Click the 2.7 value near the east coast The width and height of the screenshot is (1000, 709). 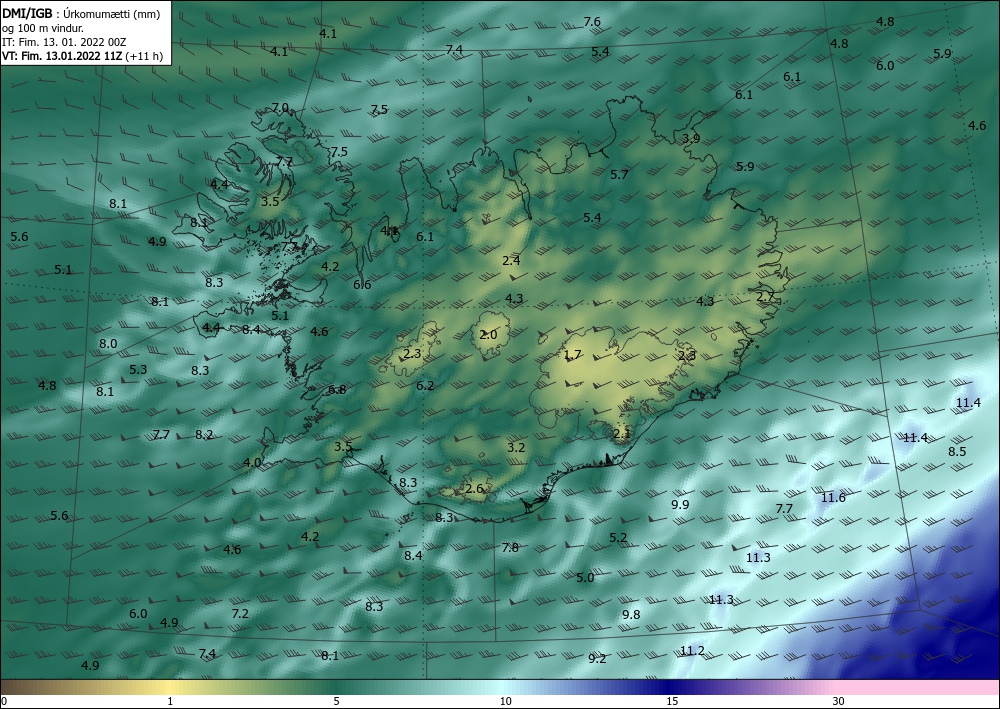(x=765, y=296)
